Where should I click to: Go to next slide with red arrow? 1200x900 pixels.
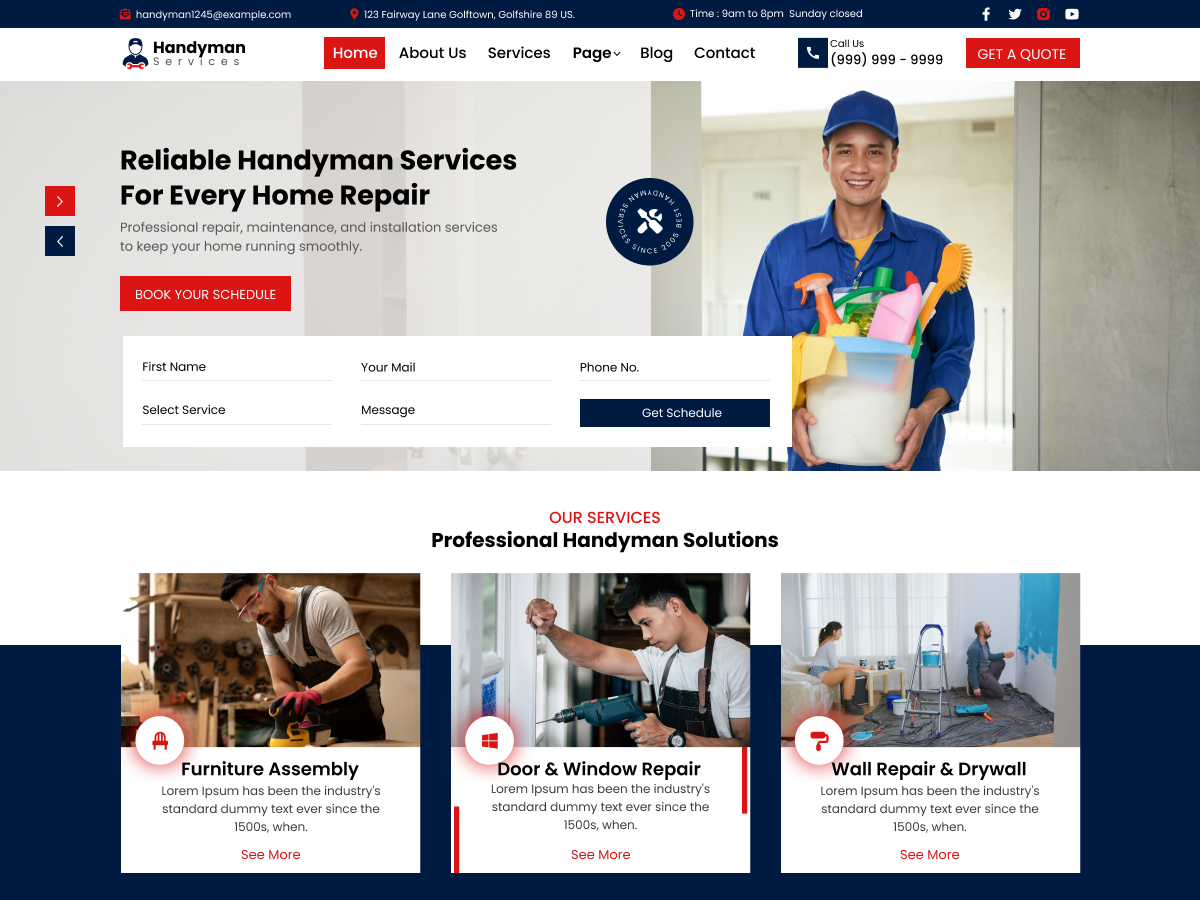60,201
